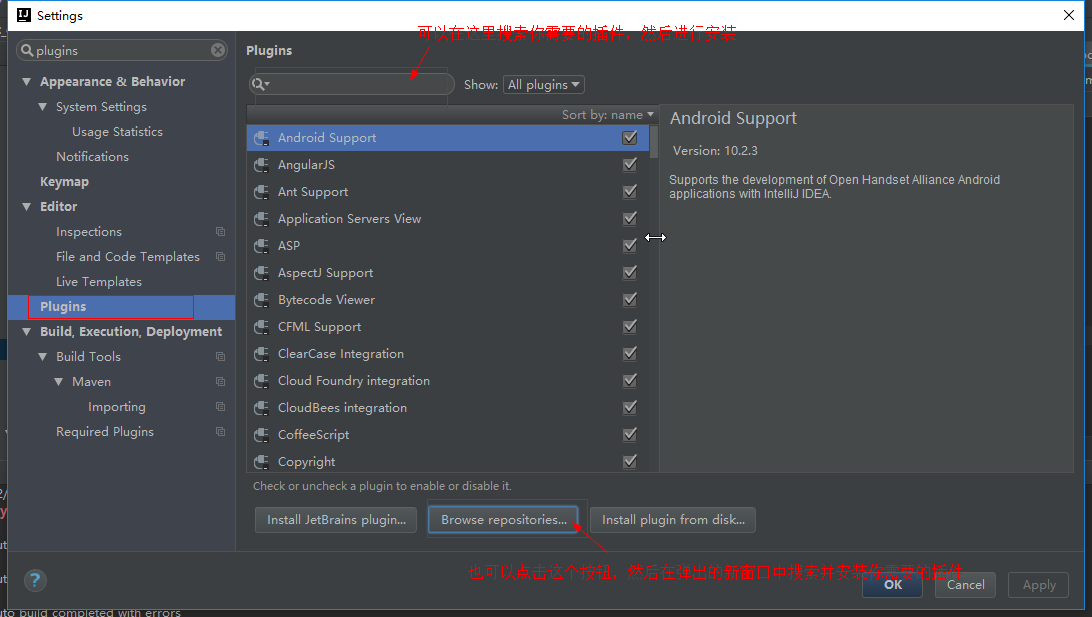The height and width of the screenshot is (617, 1092).
Task: Toggle the Bytecode Viewer checkbox
Action: point(630,299)
